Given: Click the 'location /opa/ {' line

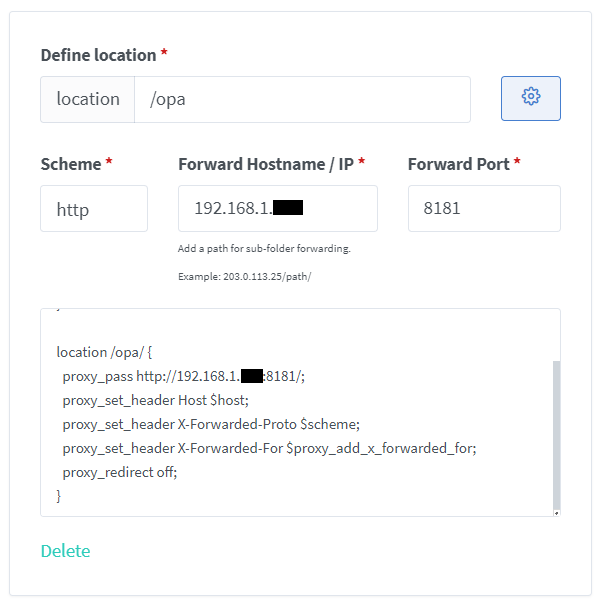Looking at the screenshot, I should tap(104, 352).
